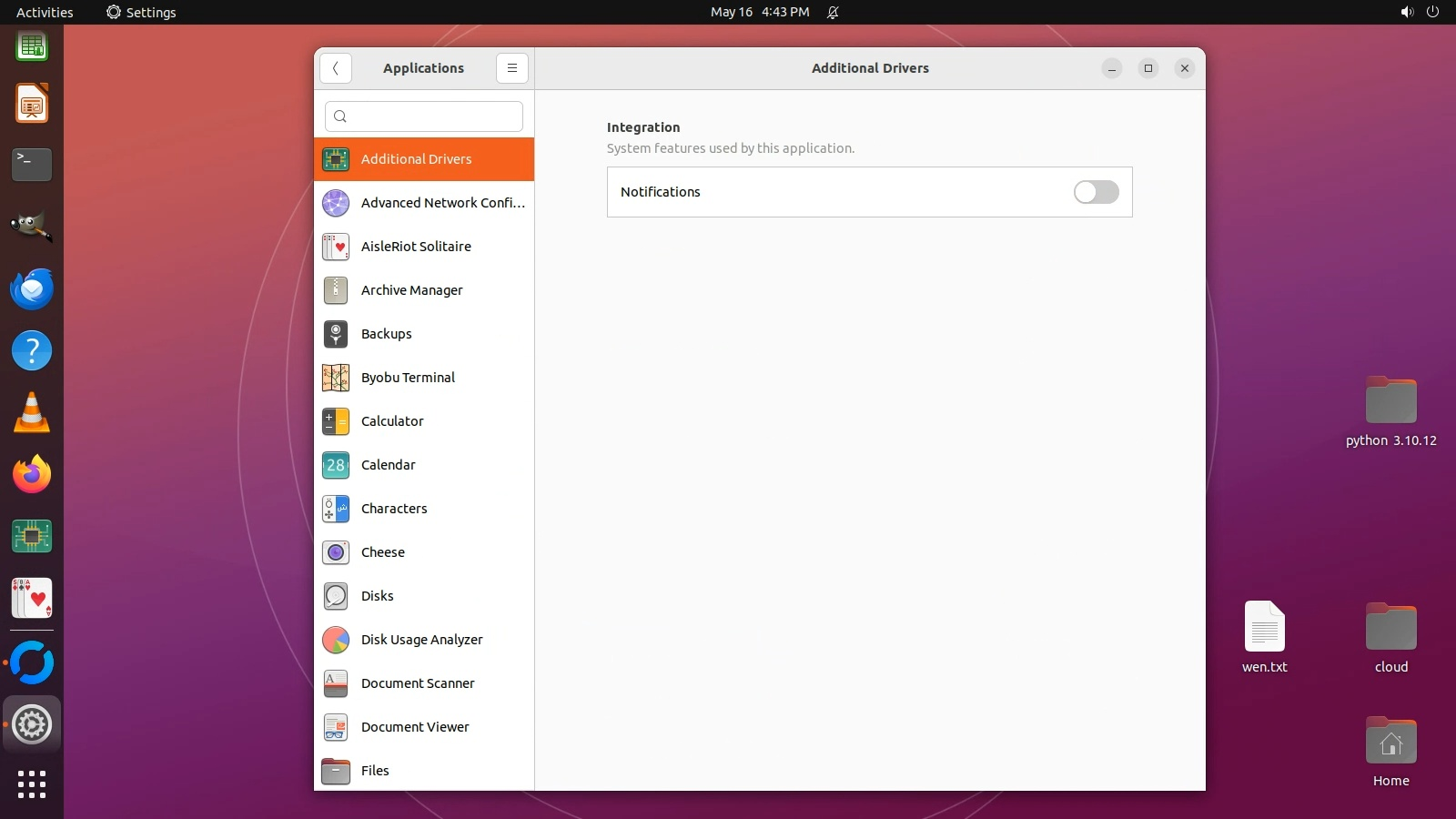Click the Byobu Terminal map icon
The width and height of the screenshot is (1456, 819).
coord(336,378)
